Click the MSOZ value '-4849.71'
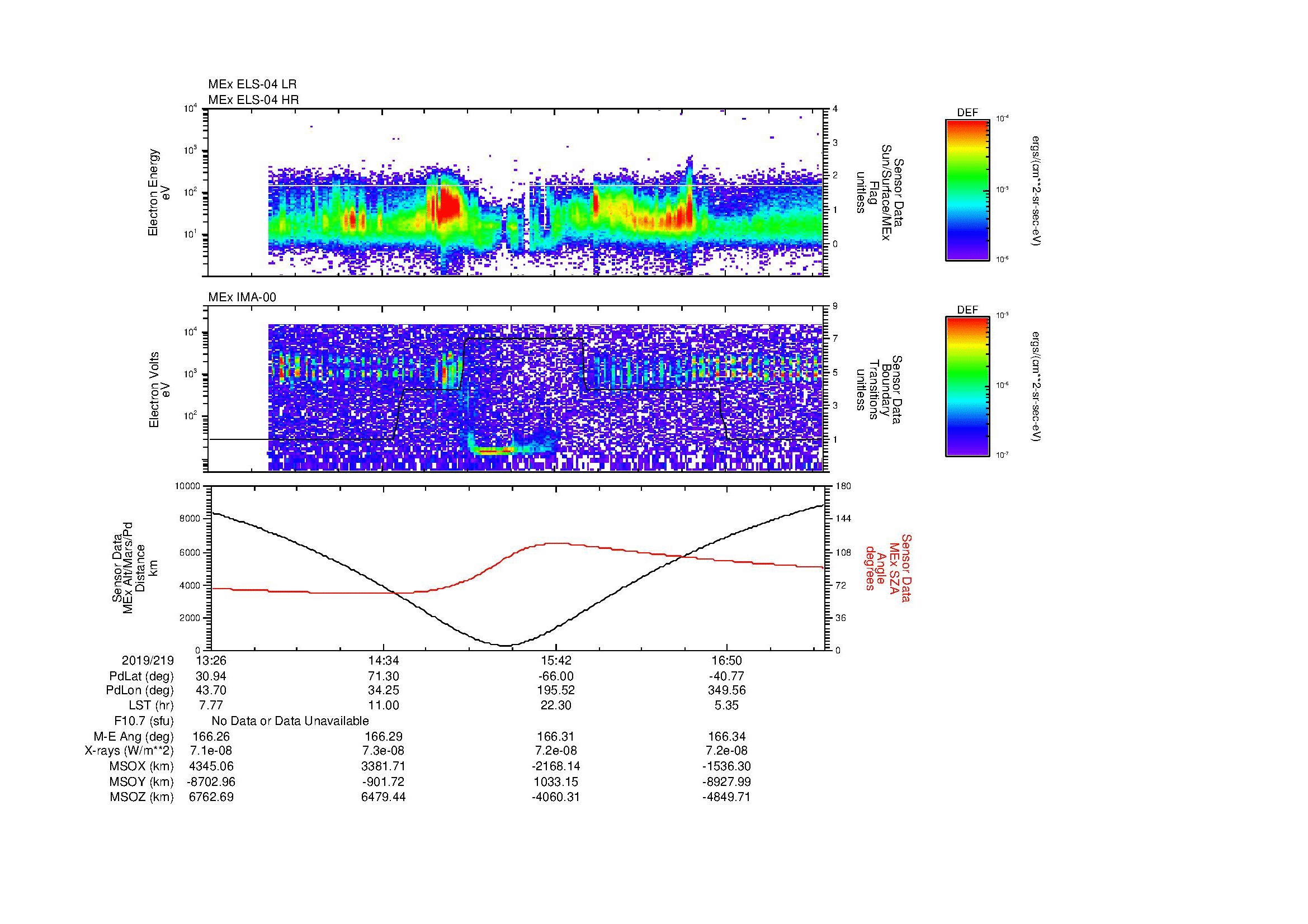The image size is (1308, 924). (726, 797)
